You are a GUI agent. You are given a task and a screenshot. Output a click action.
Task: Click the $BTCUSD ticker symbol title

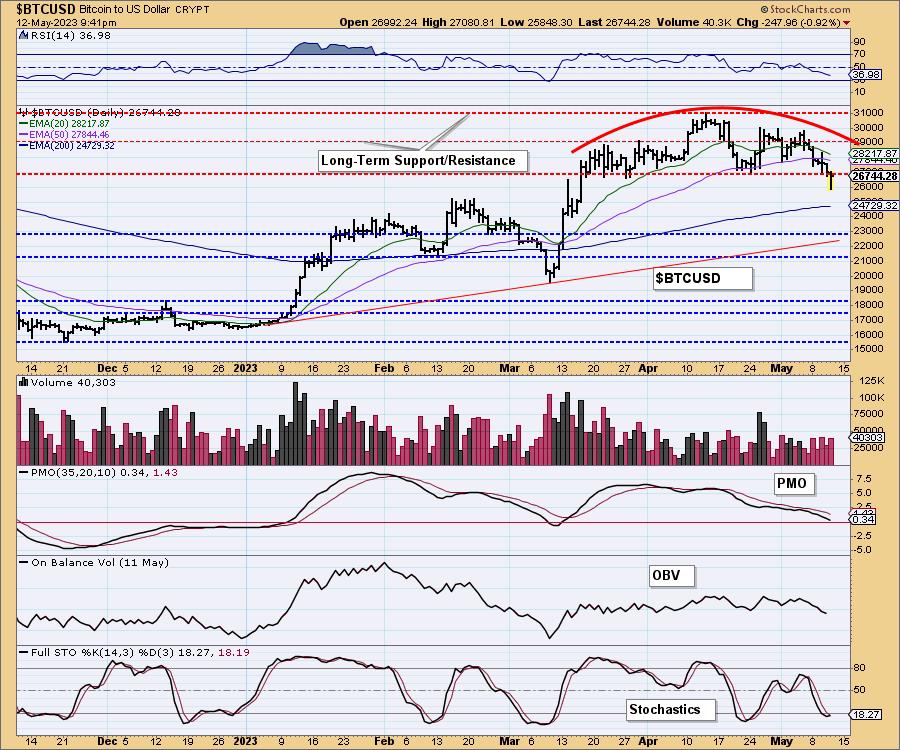pyautogui.click(x=45, y=9)
